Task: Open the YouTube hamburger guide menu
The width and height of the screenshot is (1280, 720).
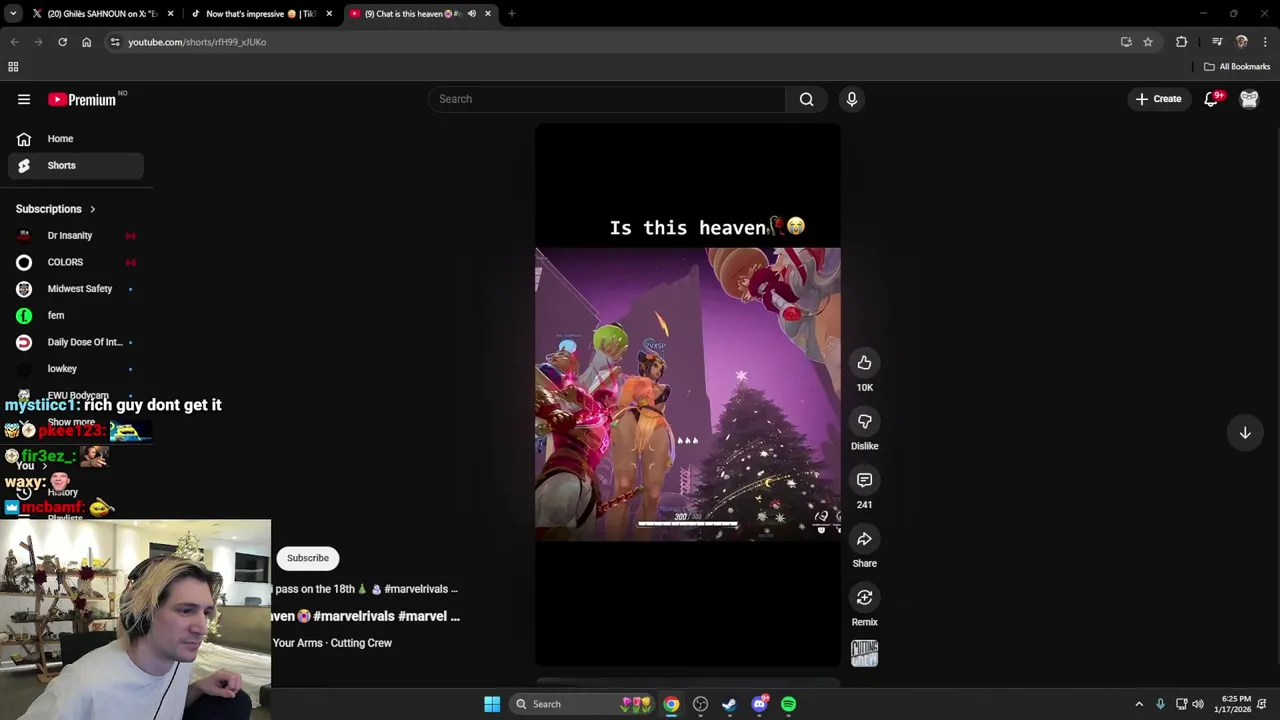Action: tap(24, 99)
